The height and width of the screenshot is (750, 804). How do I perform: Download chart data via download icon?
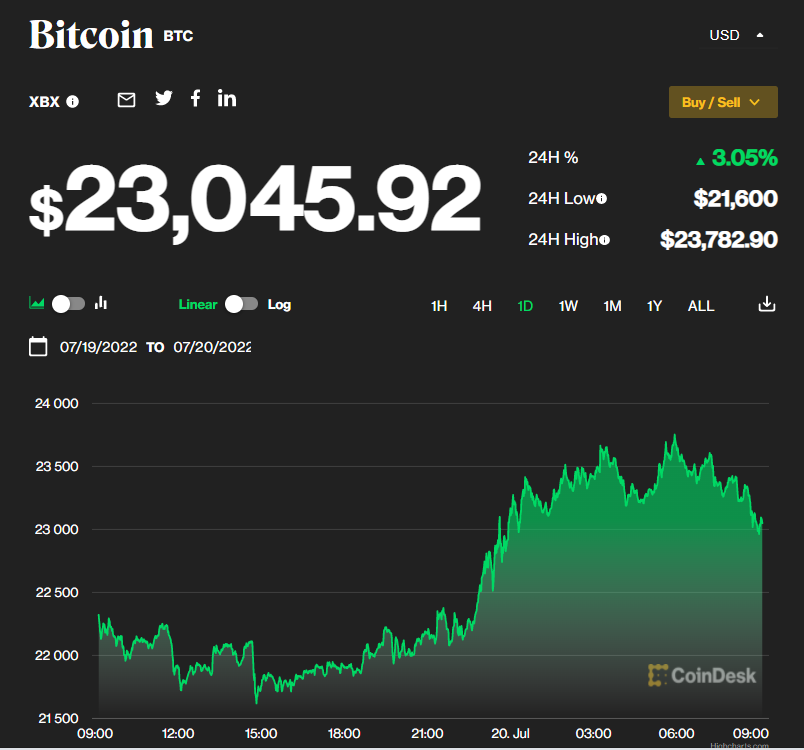point(767,304)
